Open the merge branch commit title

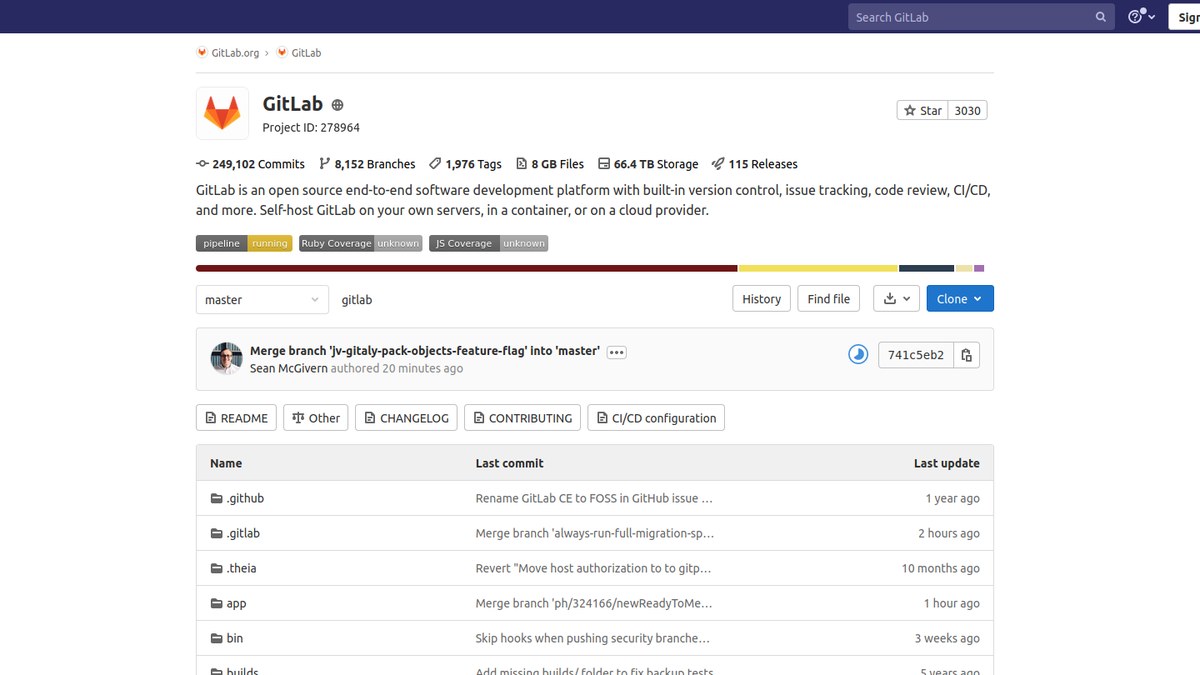click(x=425, y=351)
